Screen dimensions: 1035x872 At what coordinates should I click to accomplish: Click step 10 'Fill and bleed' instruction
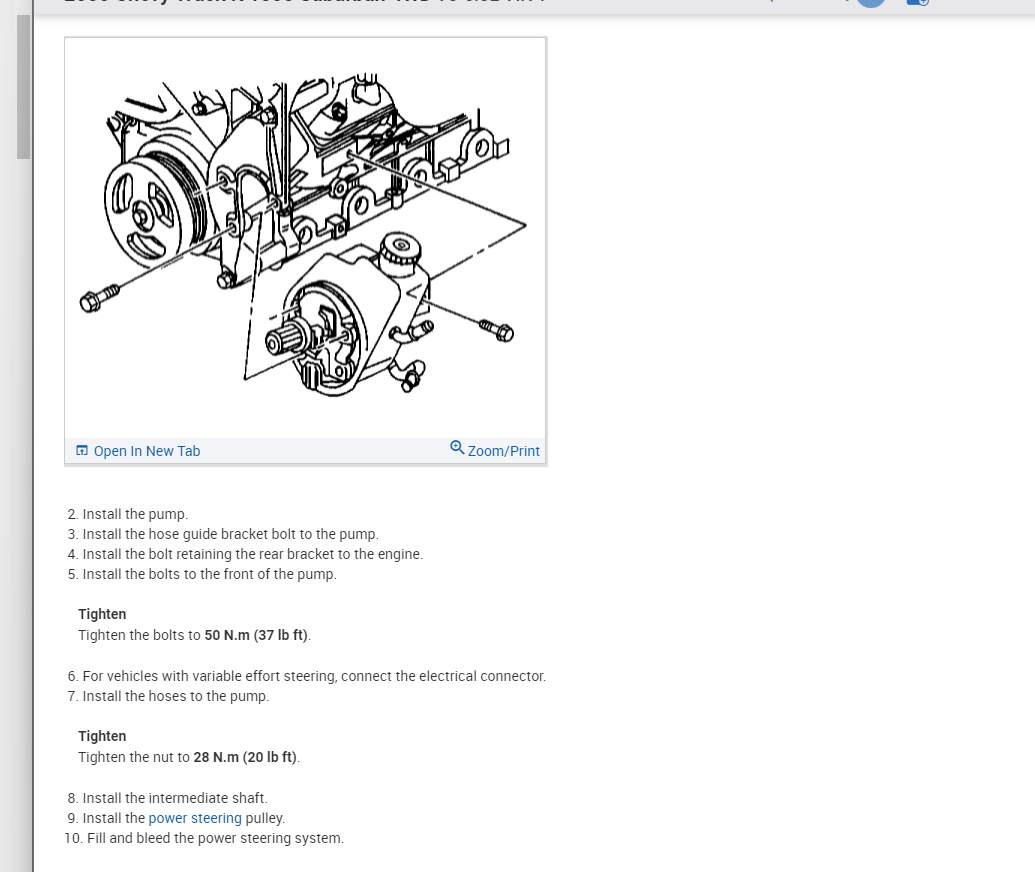click(x=215, y=838)
